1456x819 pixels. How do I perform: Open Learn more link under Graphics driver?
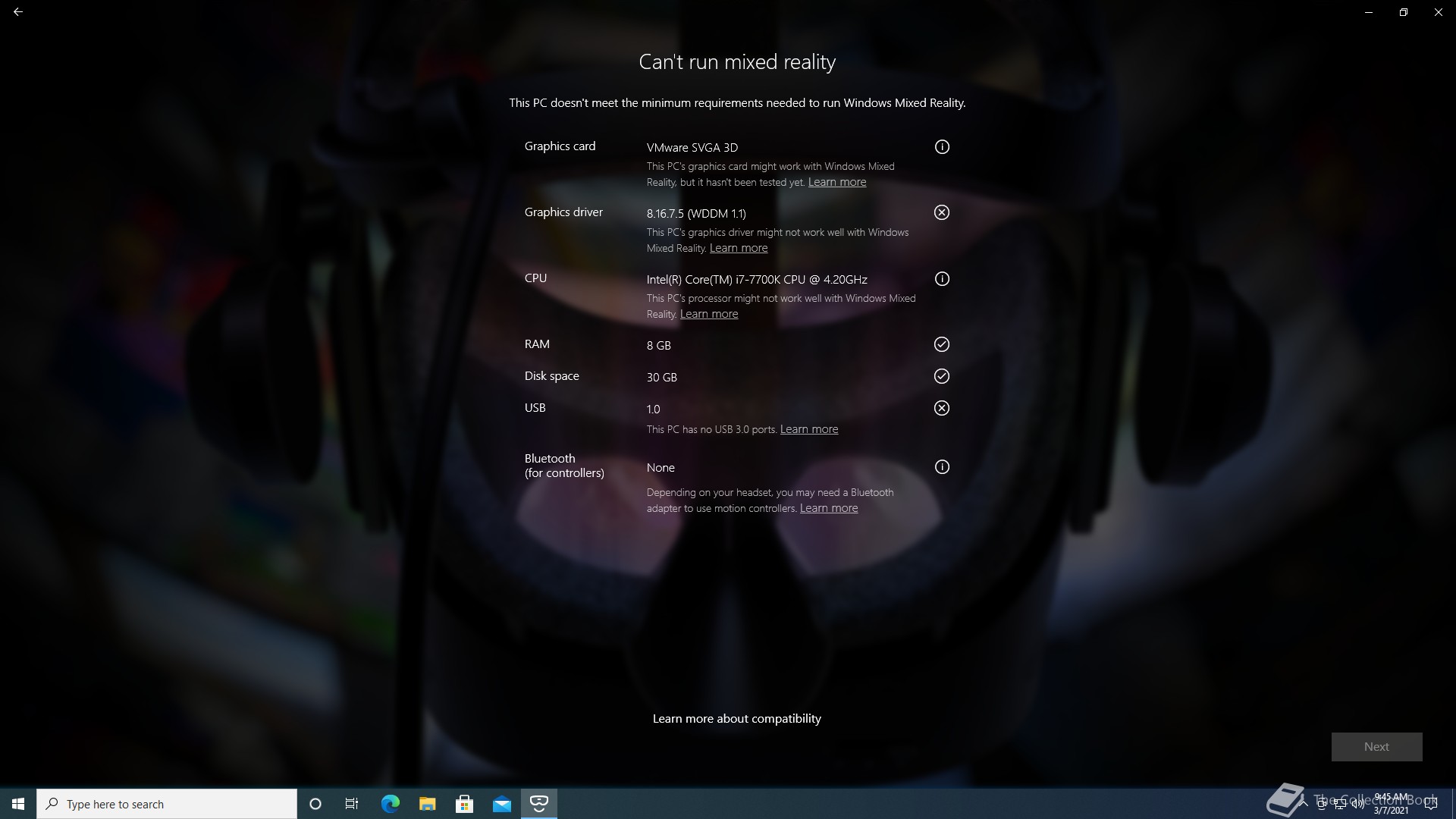(739, 248)
